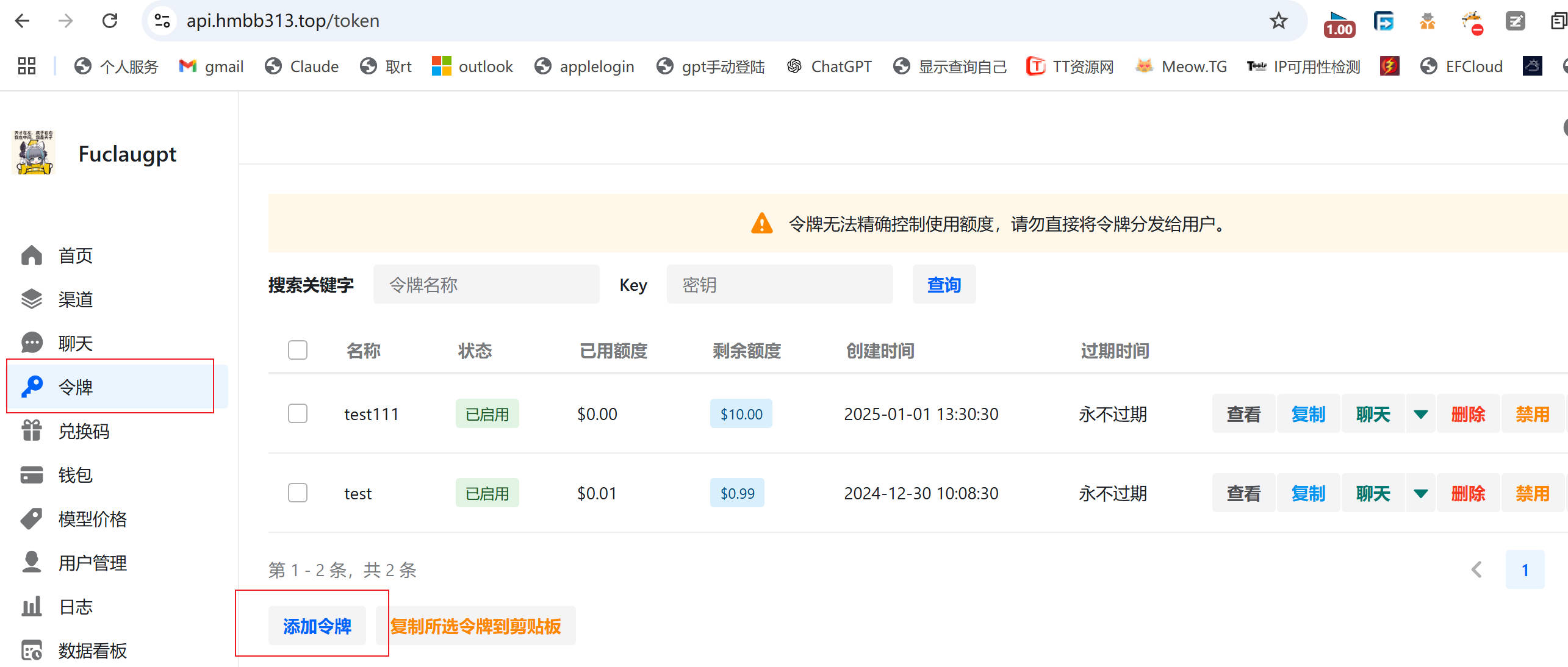Click 禁用 for token test111
Image resolution: width=1568 pixels, height=667 pixels.
point(1533,414)
